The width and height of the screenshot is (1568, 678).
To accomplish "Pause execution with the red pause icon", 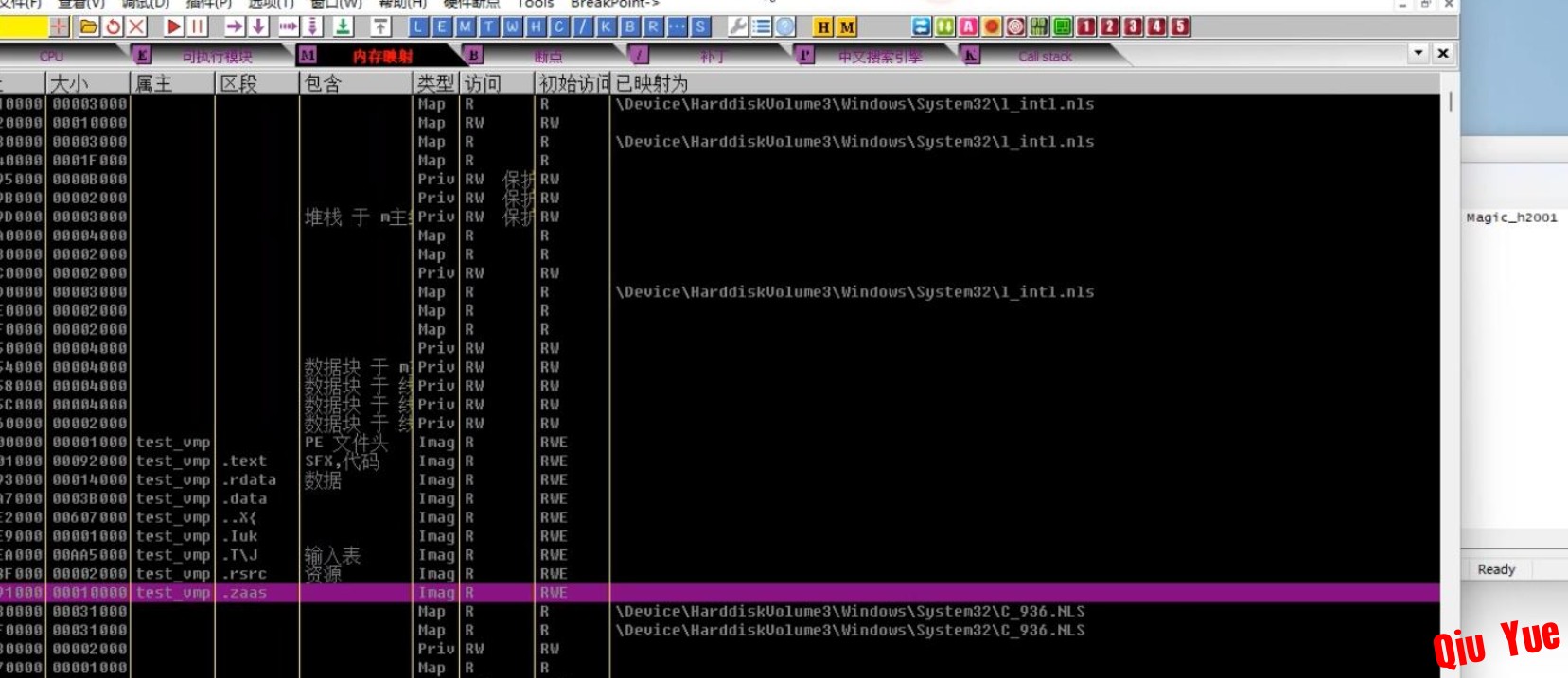I will (x=197, y=26).
